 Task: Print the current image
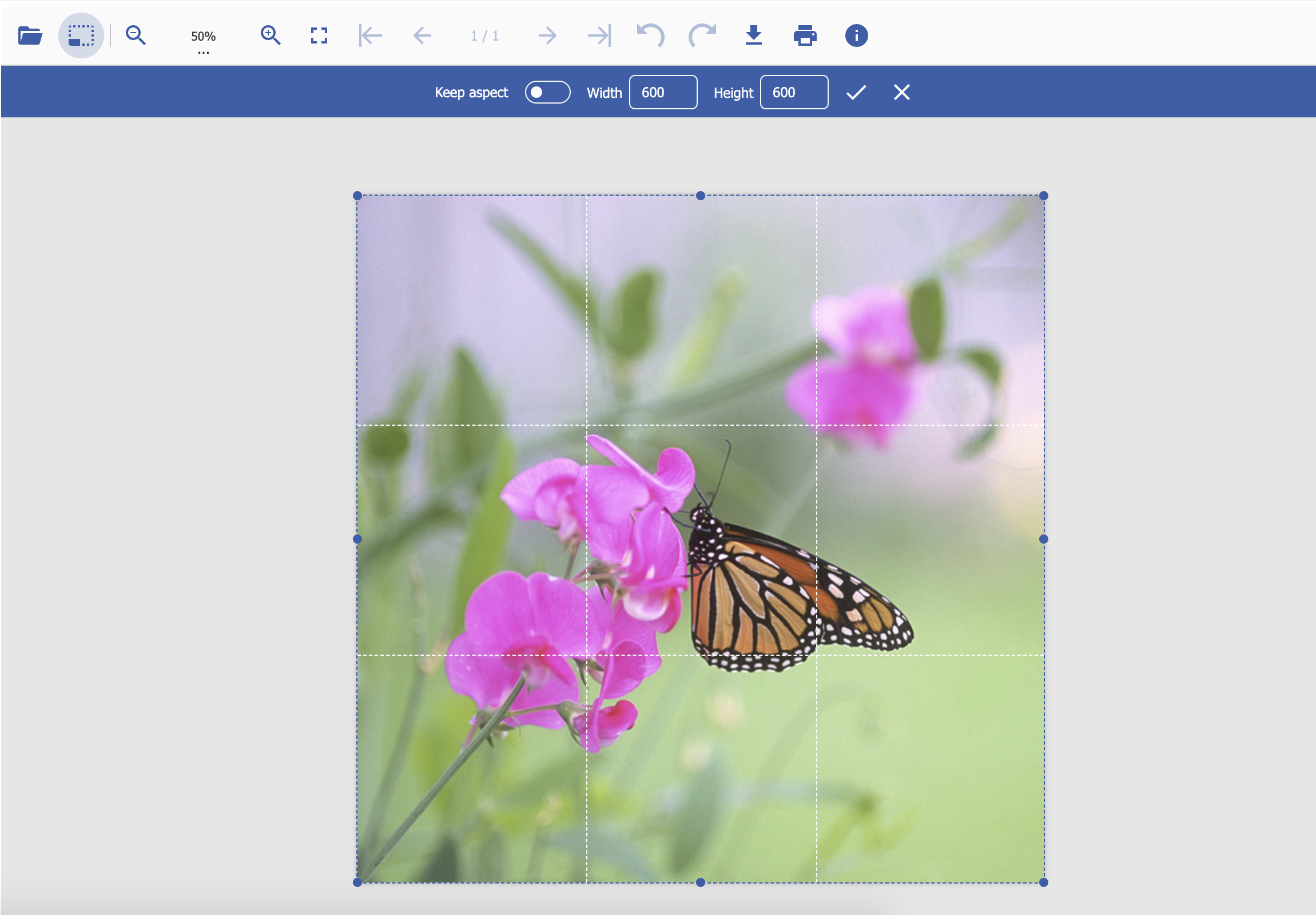tap(804, 35)
